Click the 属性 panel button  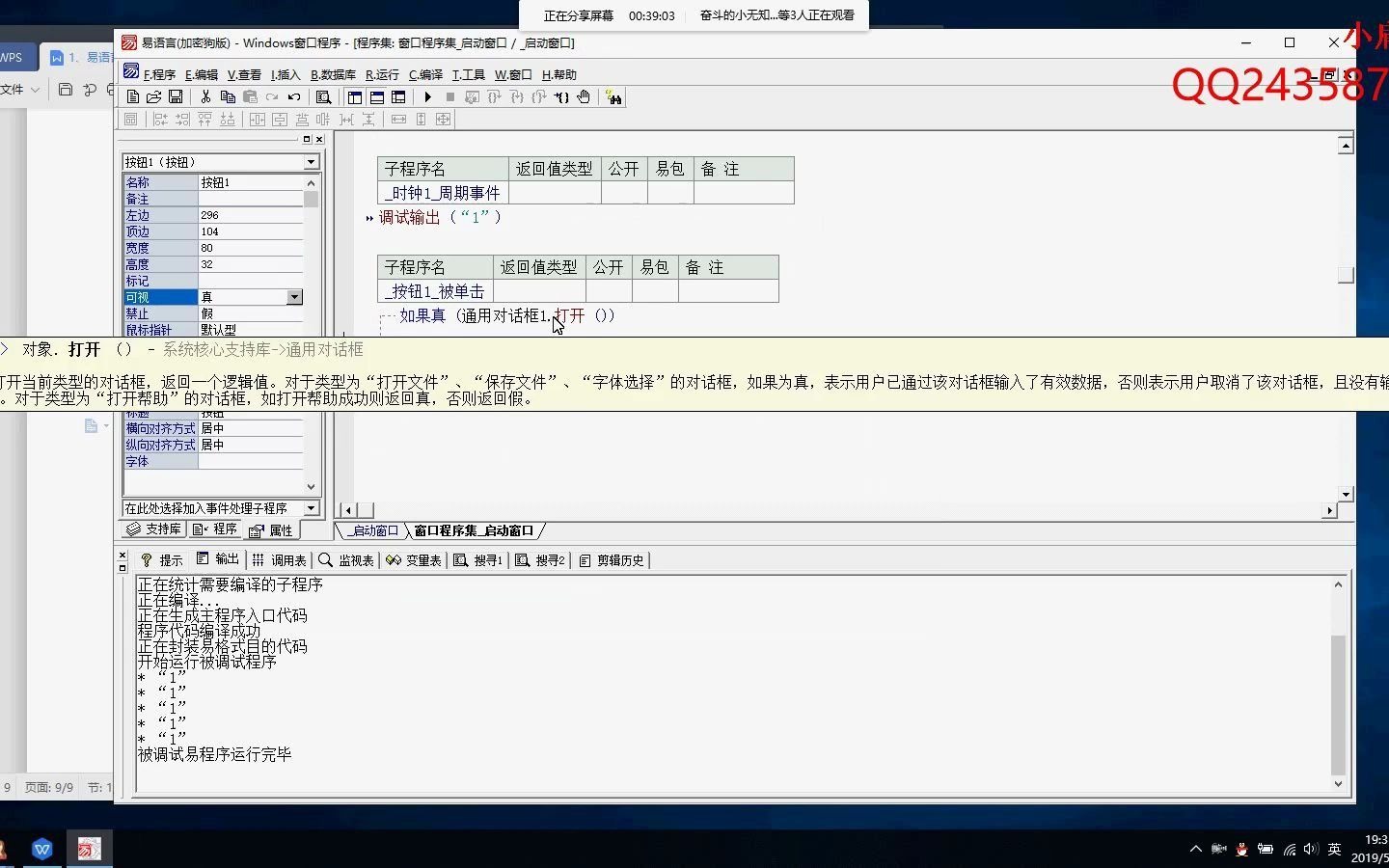[x=281, y=529]
